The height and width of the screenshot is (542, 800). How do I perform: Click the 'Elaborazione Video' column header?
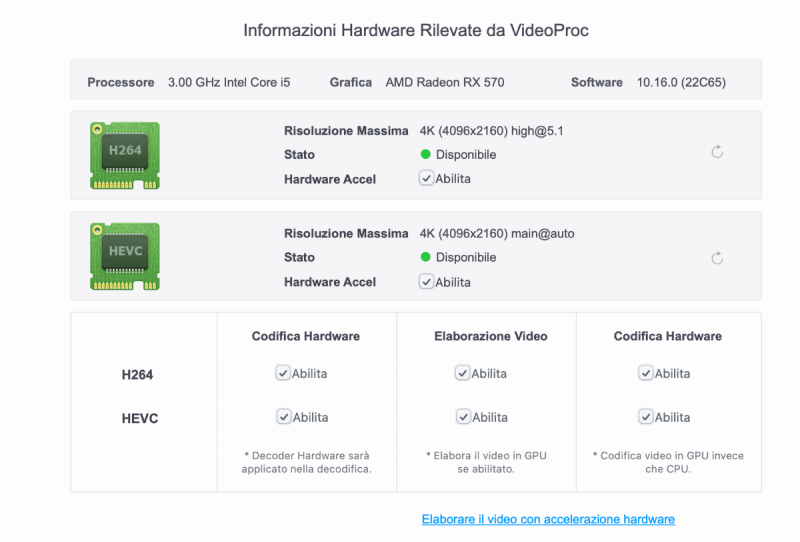click(491, 336)
